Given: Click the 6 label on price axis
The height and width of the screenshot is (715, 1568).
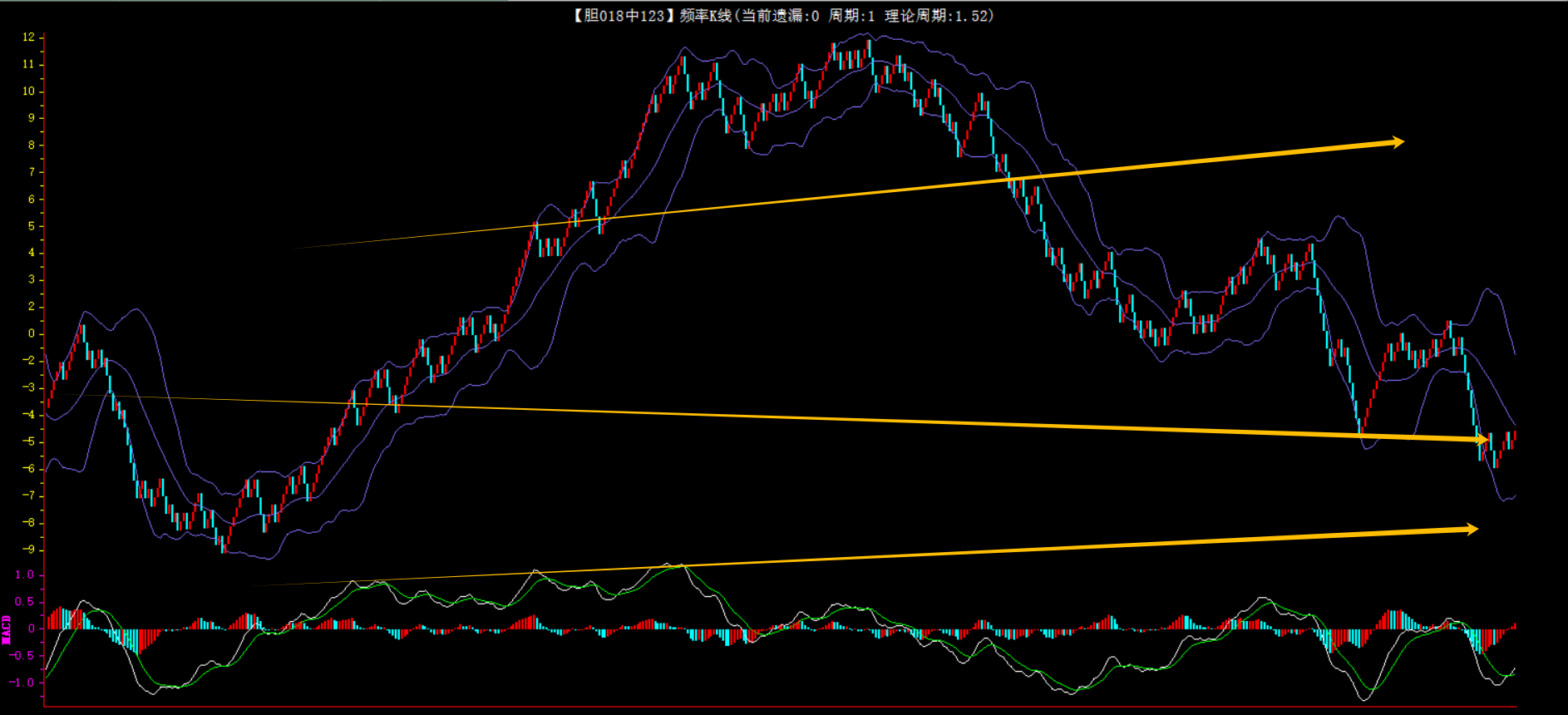Looking at the screenshot, I should click(x=32, y=200).
